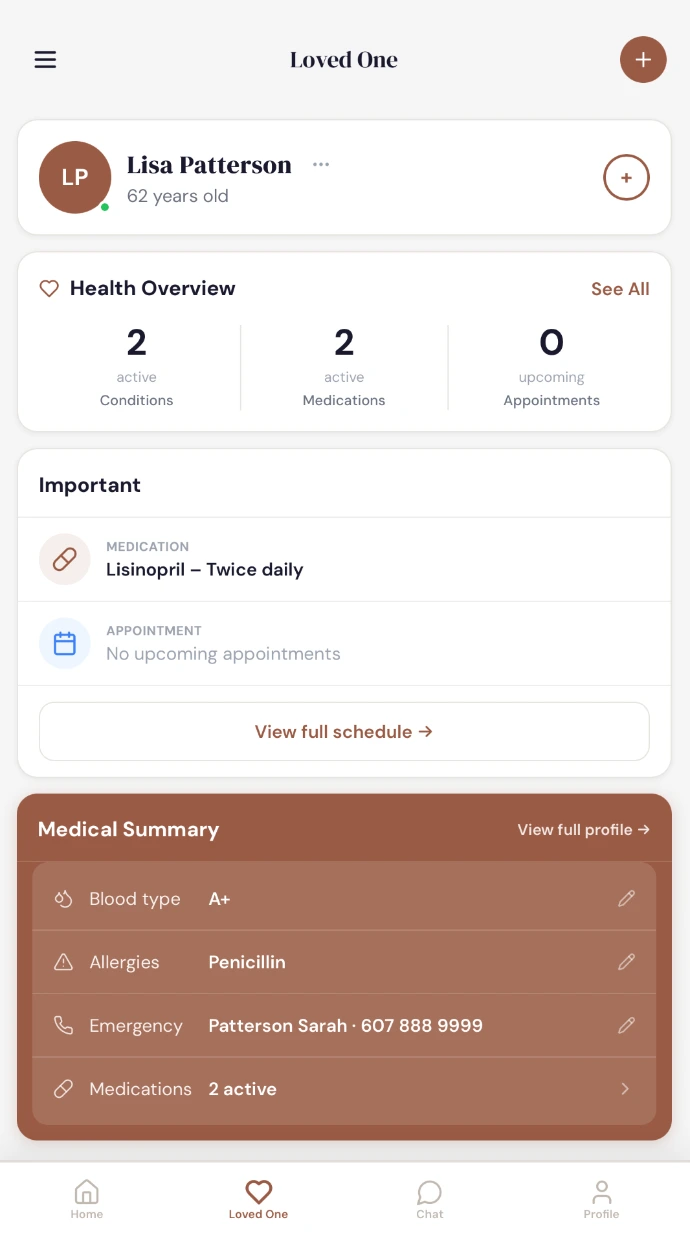Edit the Emergency contact entry

pos(626,1025)
